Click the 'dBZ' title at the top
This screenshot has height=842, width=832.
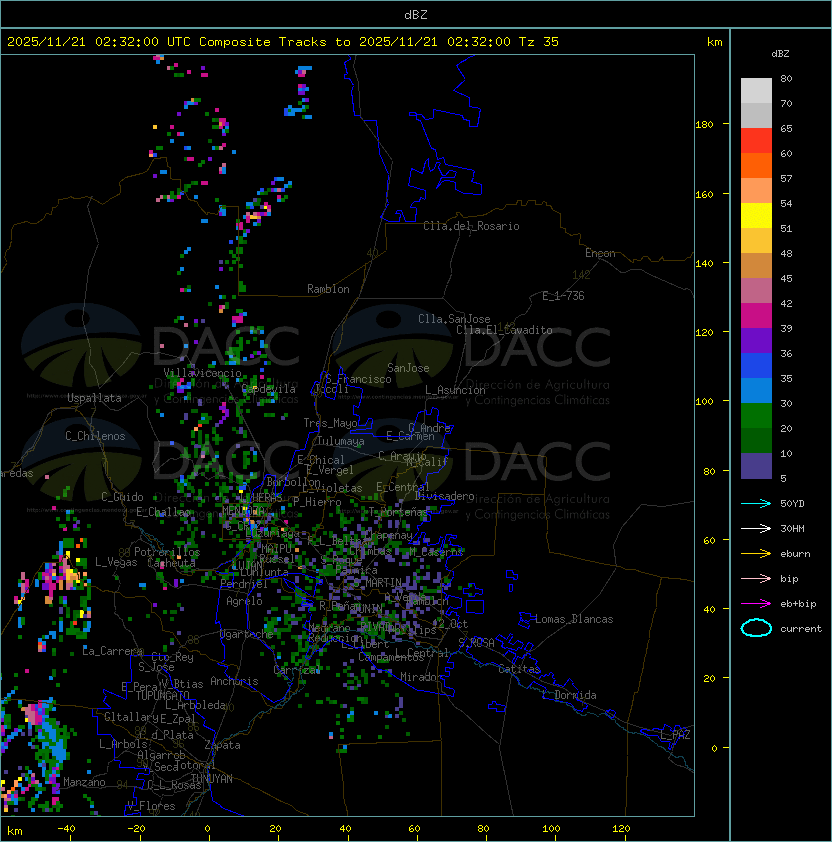pyautogui.click(x=416, y=14)
